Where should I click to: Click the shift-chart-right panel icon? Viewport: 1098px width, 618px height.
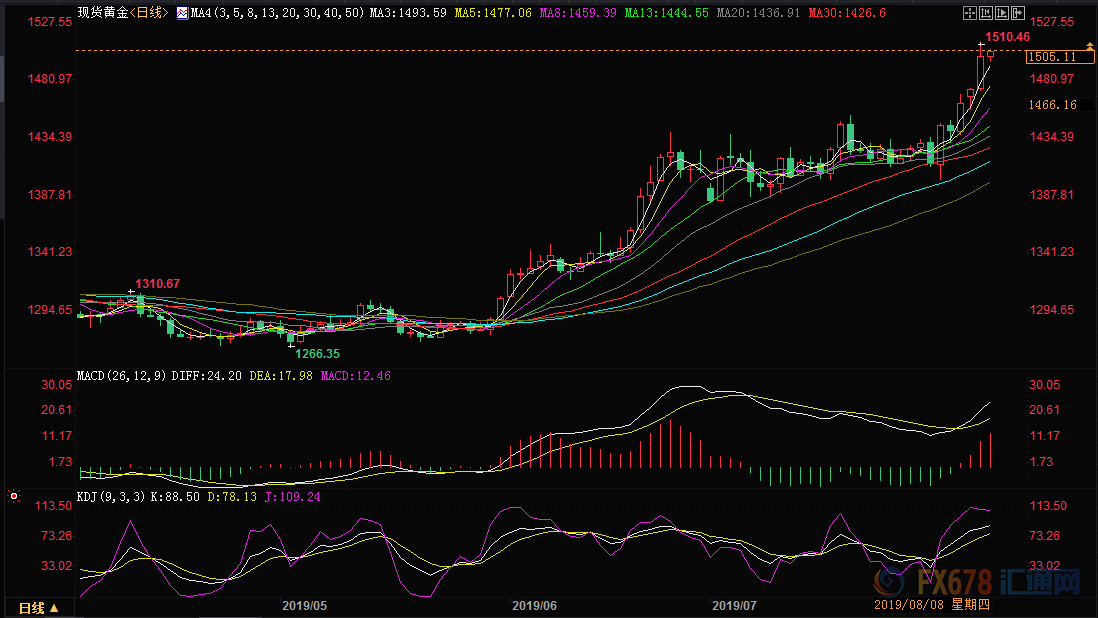[1016, 14]
